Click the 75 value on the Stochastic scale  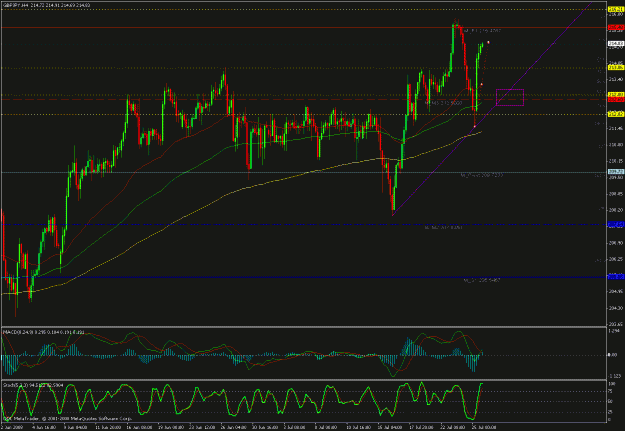(611, 391)
